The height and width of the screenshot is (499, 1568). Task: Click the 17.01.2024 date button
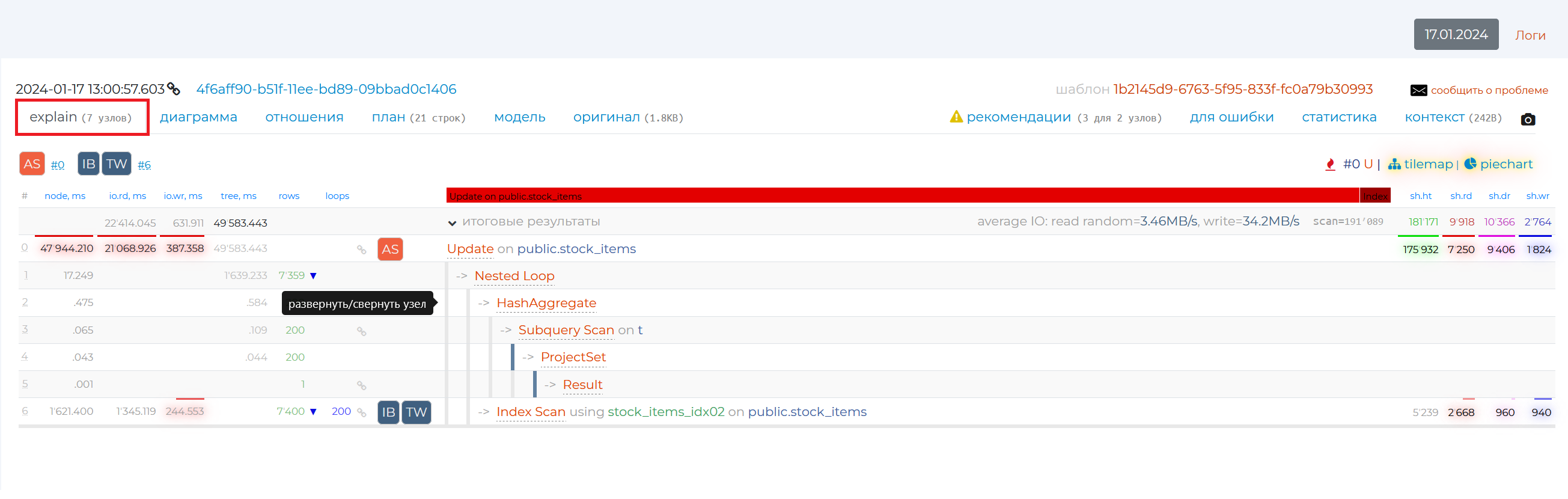(x=1456, y=35)
